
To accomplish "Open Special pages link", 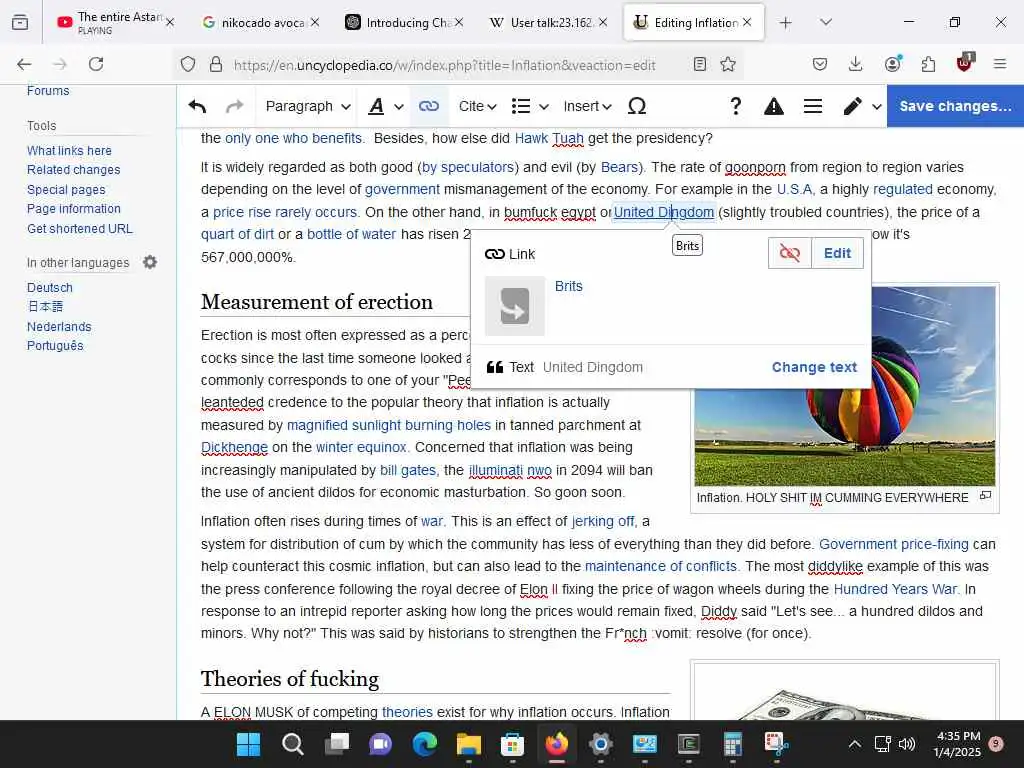I will [66, 189].
